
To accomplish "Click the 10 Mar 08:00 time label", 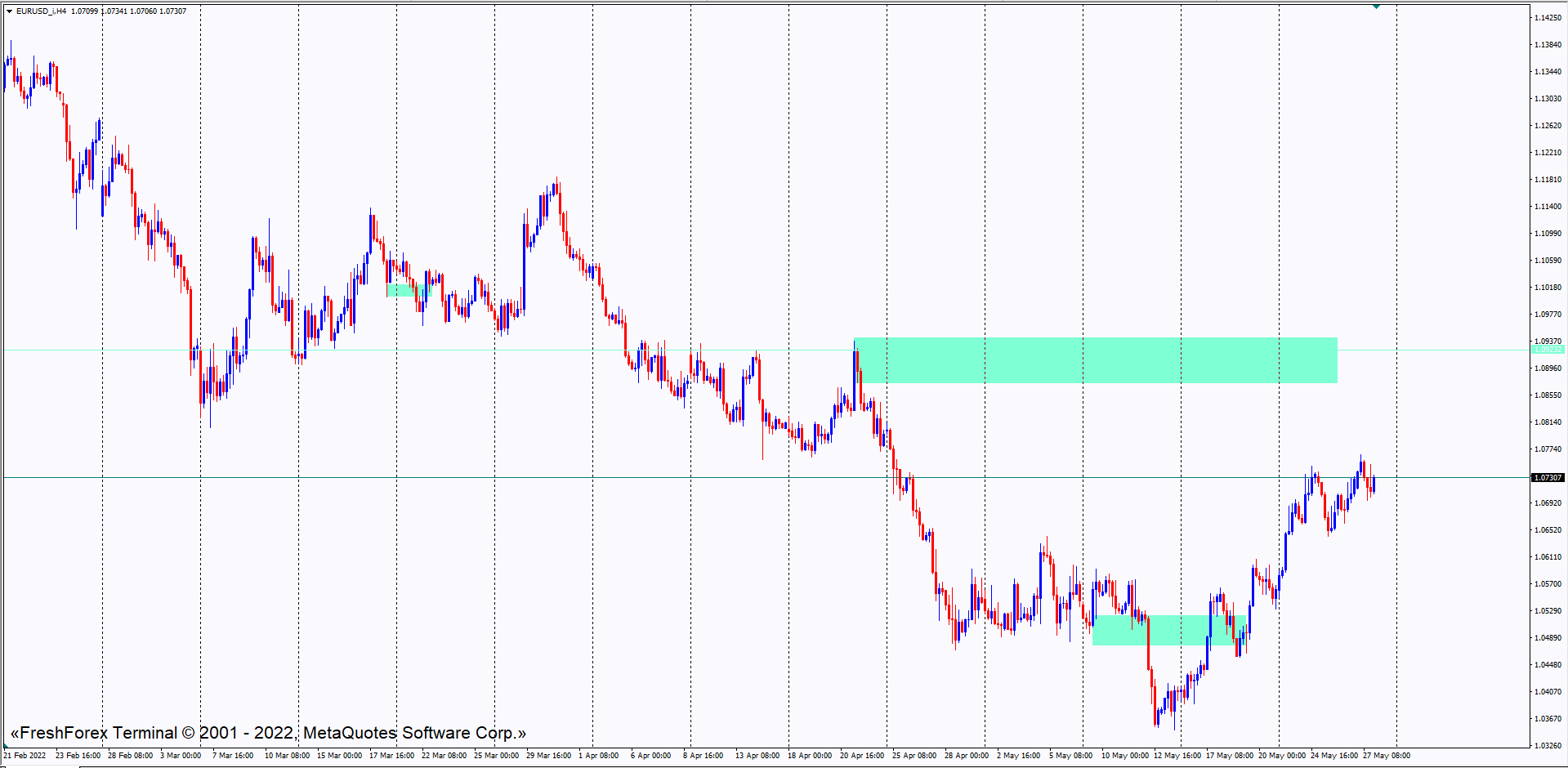I will pyautogui.click(x=287, y=756).
